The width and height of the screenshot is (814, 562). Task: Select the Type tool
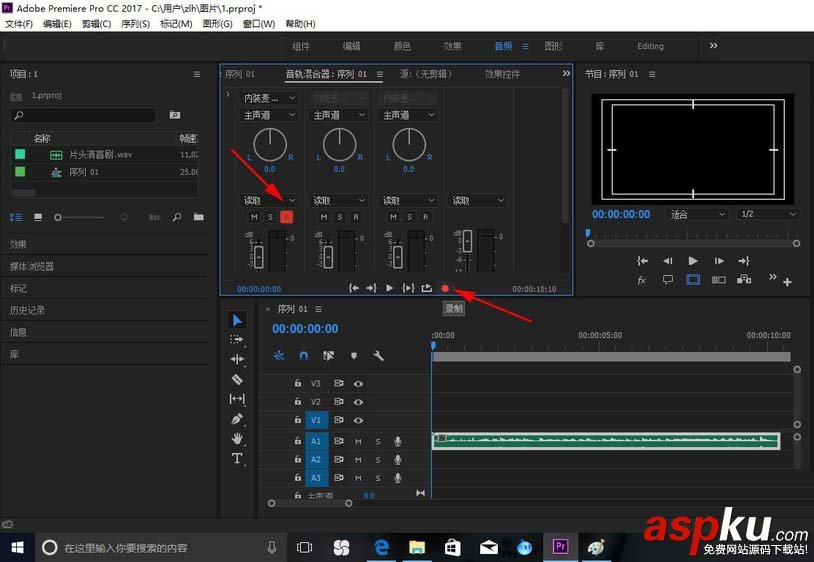tap(237, 458)
